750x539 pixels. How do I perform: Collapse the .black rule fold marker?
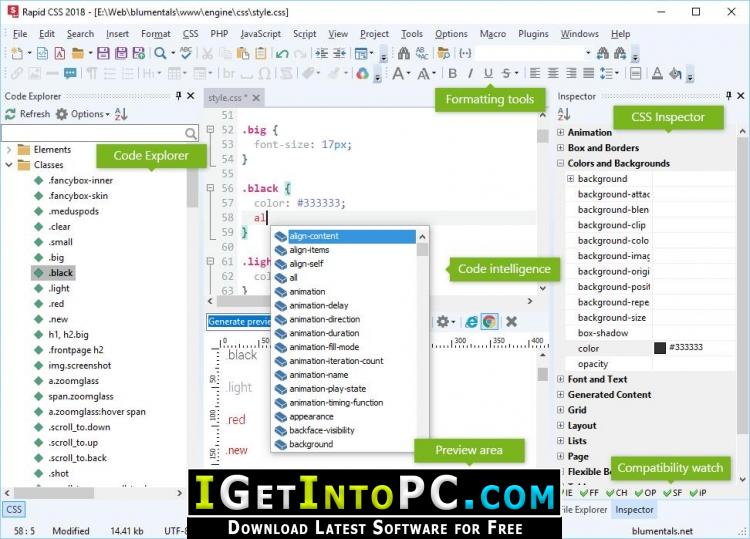click(210, 188)
